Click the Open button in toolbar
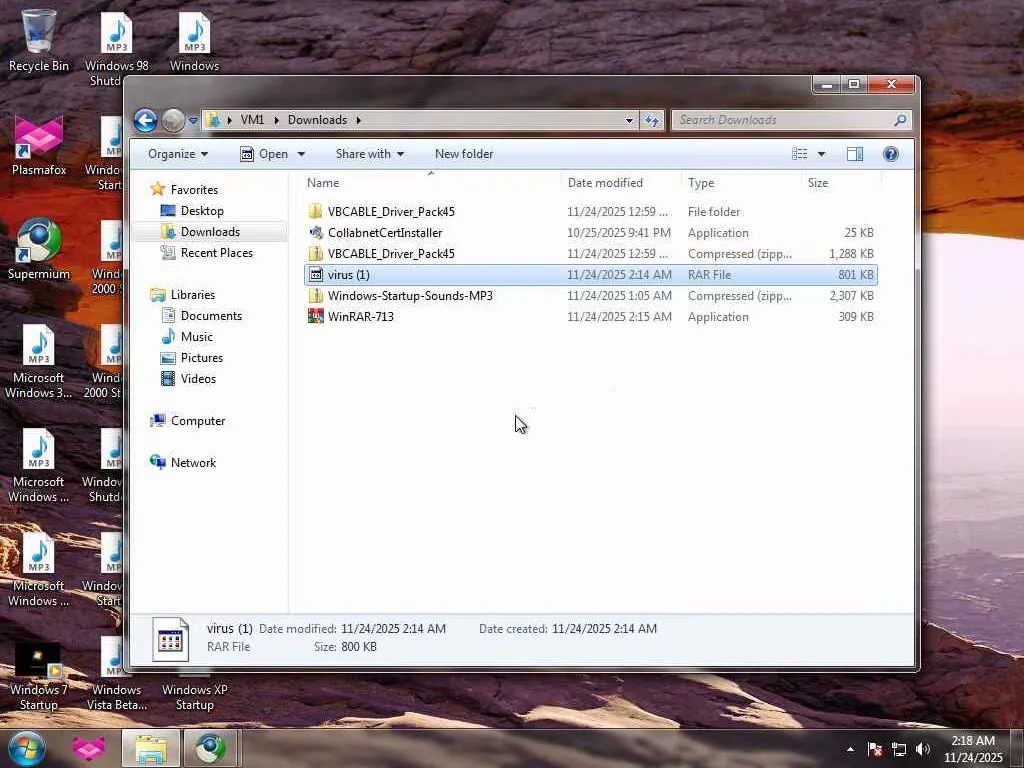 pos(264,154)
